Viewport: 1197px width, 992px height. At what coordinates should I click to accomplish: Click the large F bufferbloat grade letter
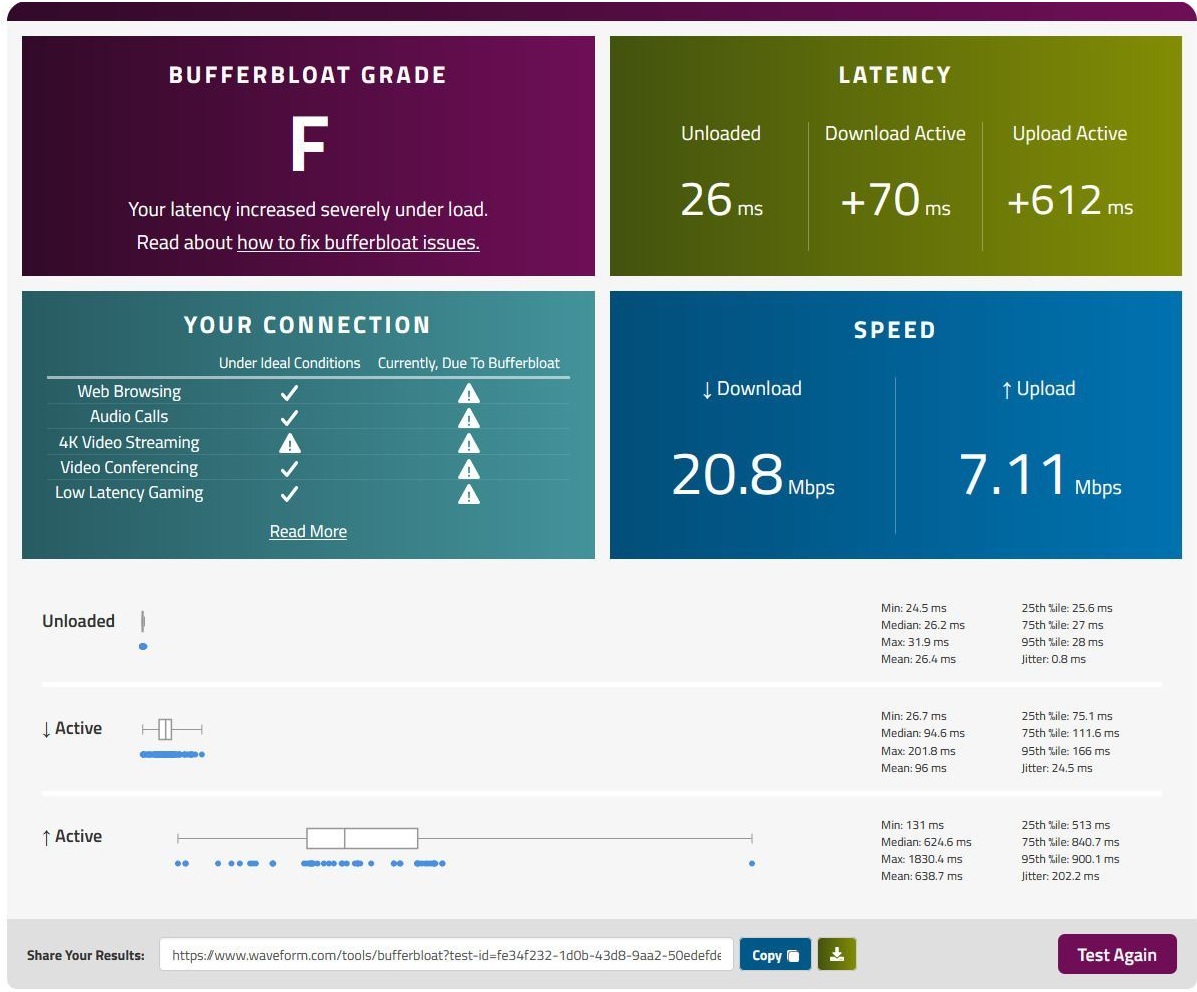tap(308, 147)
